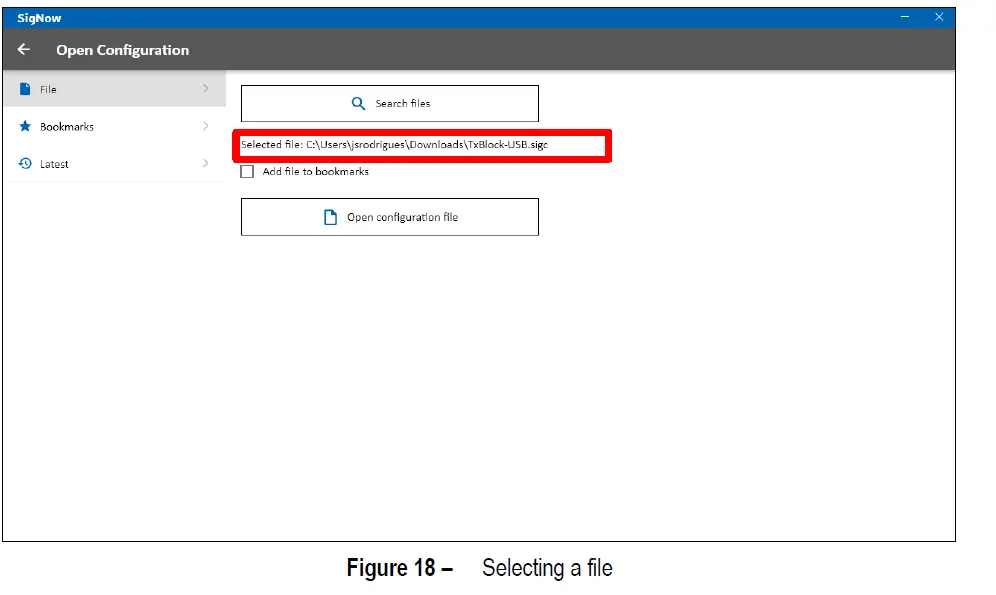The image size is (996, 595).
Task: Click the magnifying glass search icon
Action: tap(357, 103)
